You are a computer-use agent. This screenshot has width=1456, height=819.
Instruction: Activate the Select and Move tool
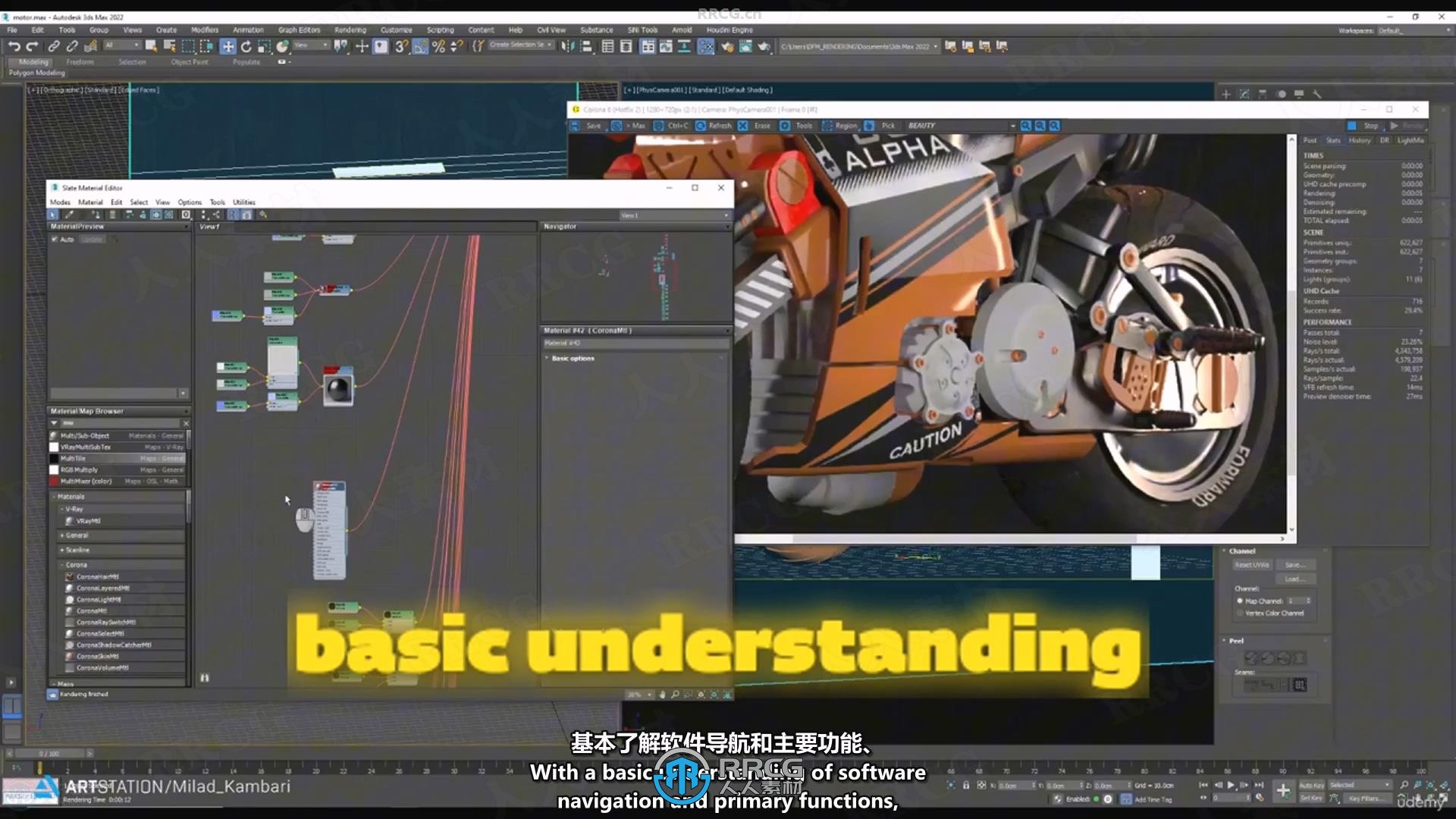(227, 47)
